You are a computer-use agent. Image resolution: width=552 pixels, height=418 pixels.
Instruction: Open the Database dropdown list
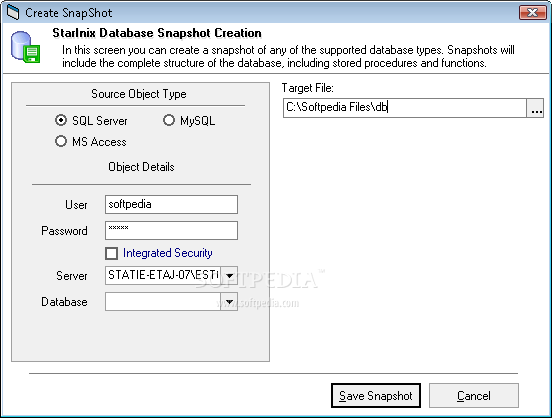(230, 301)
